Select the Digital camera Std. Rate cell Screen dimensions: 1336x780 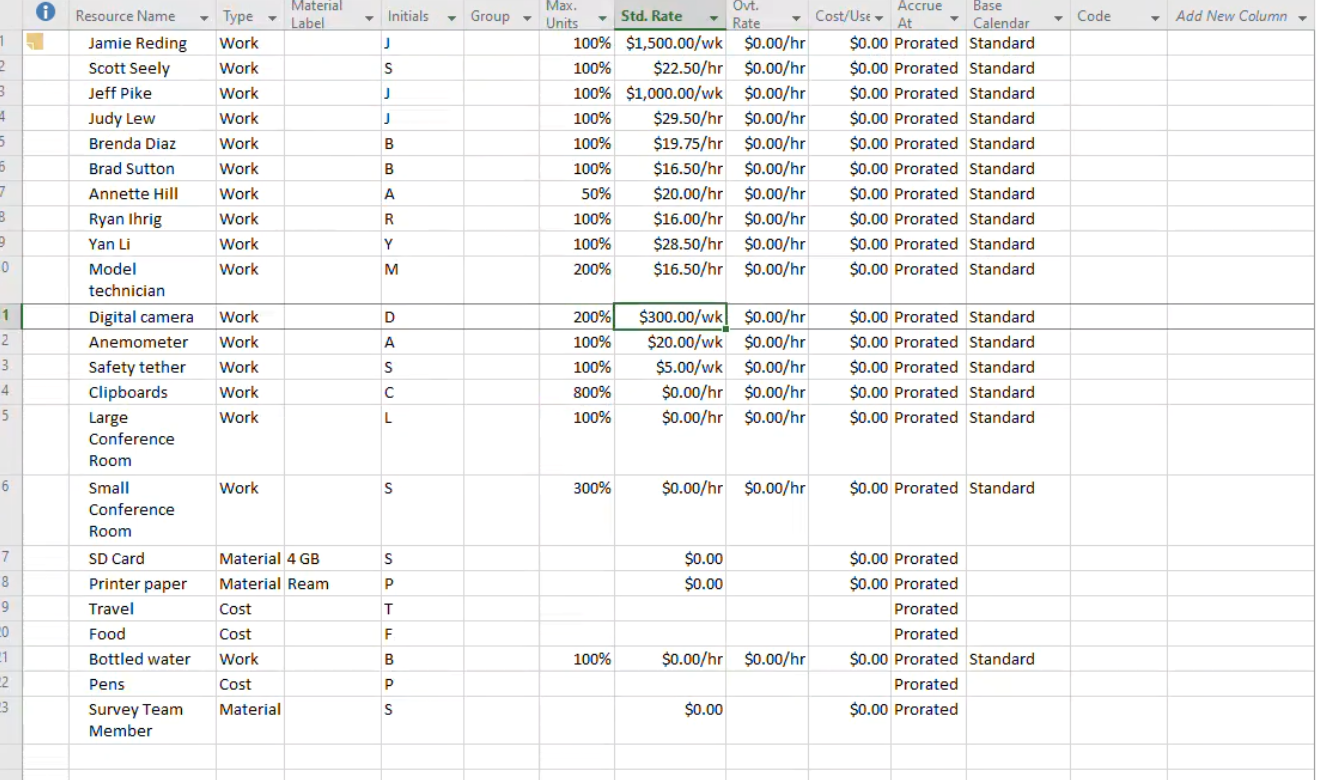coord(670,316)
